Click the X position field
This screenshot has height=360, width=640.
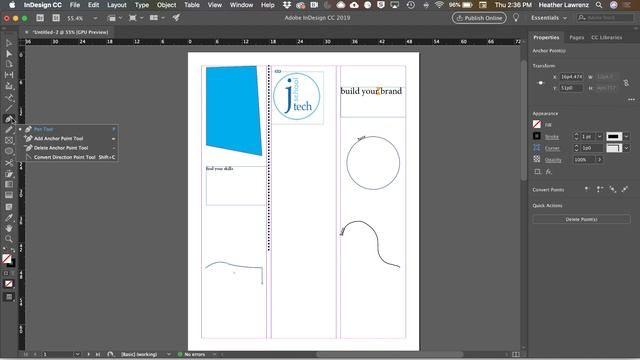pos(571,77)
